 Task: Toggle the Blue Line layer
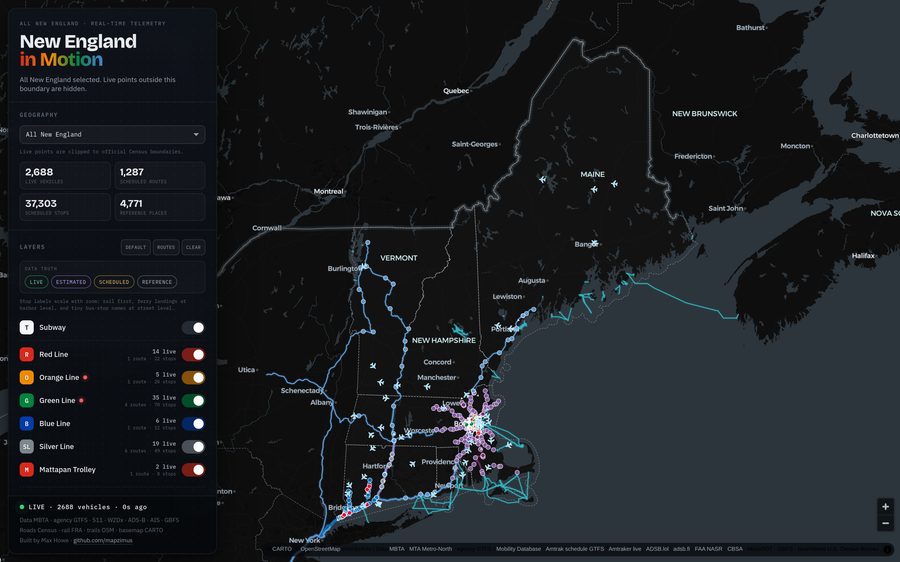193,423
